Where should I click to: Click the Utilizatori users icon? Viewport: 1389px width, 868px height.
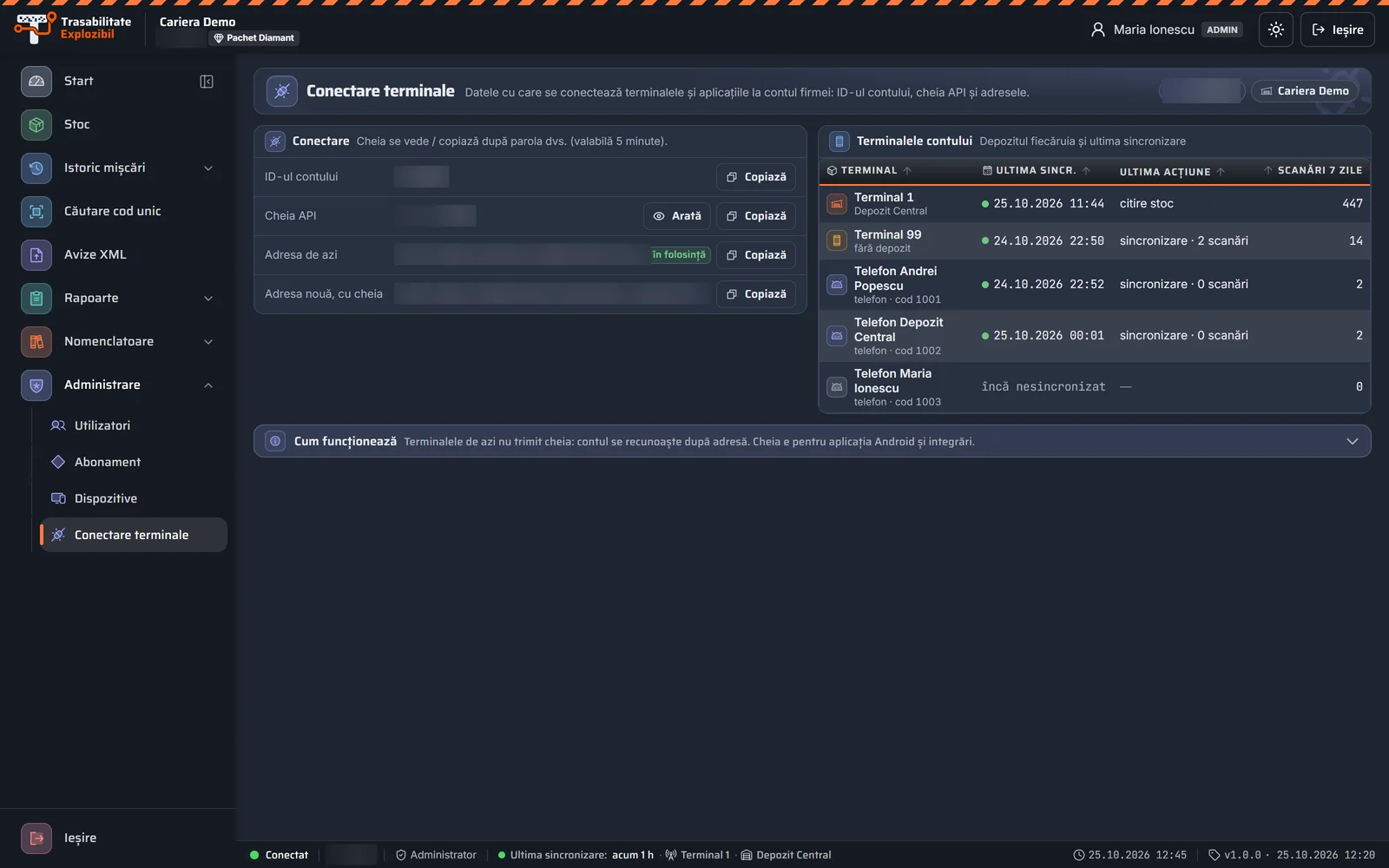point(58,425)
